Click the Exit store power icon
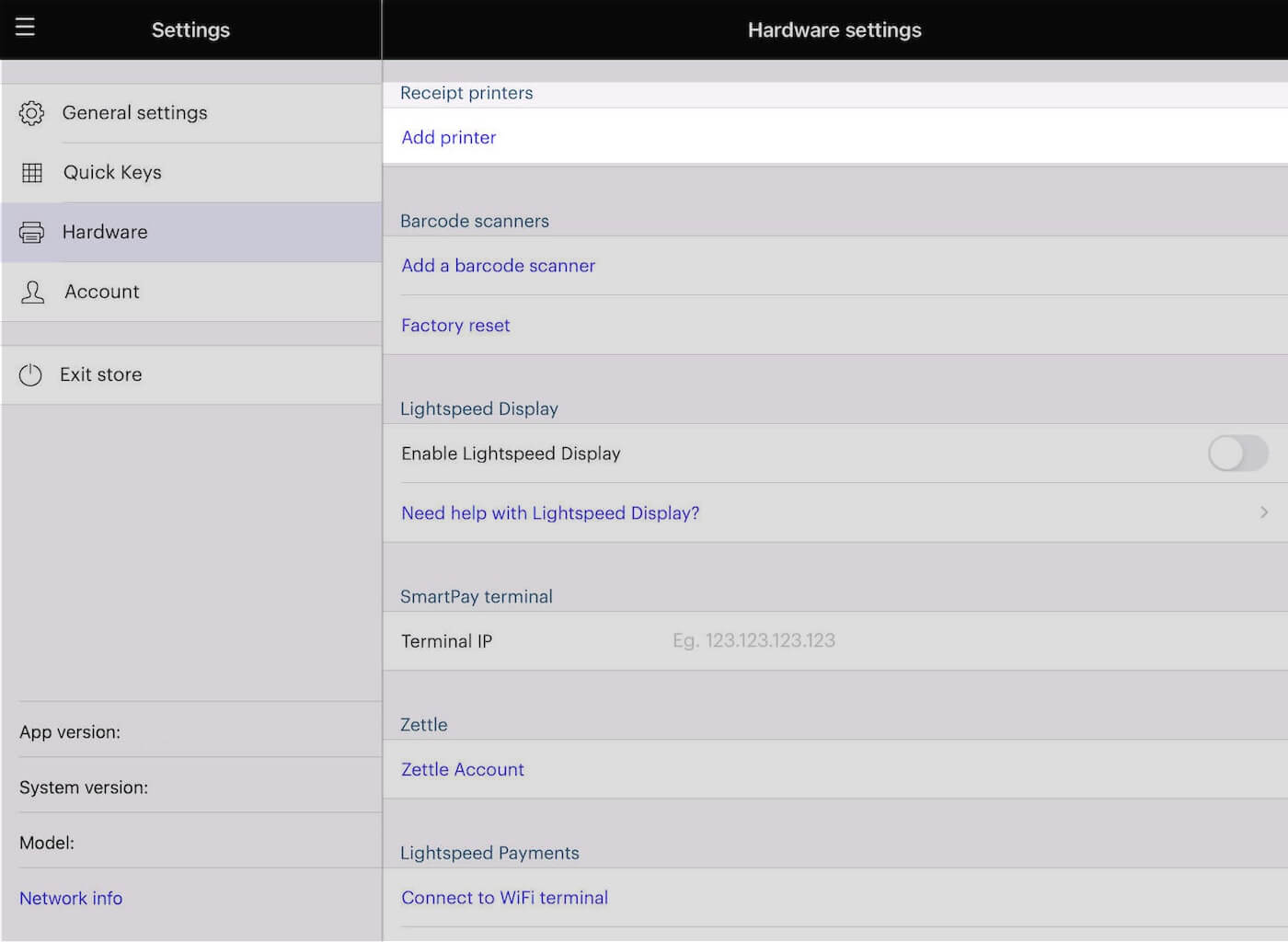1288x942 pixels. pos(30,374)
